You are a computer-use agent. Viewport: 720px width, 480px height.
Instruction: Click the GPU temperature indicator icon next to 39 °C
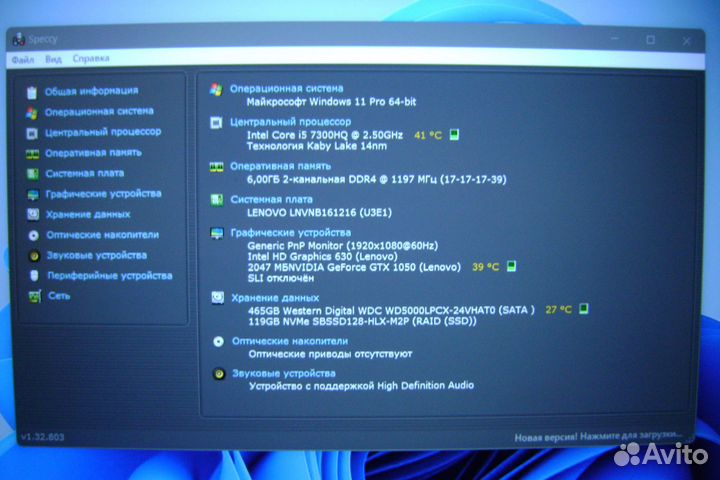click(x=511, y=266)
